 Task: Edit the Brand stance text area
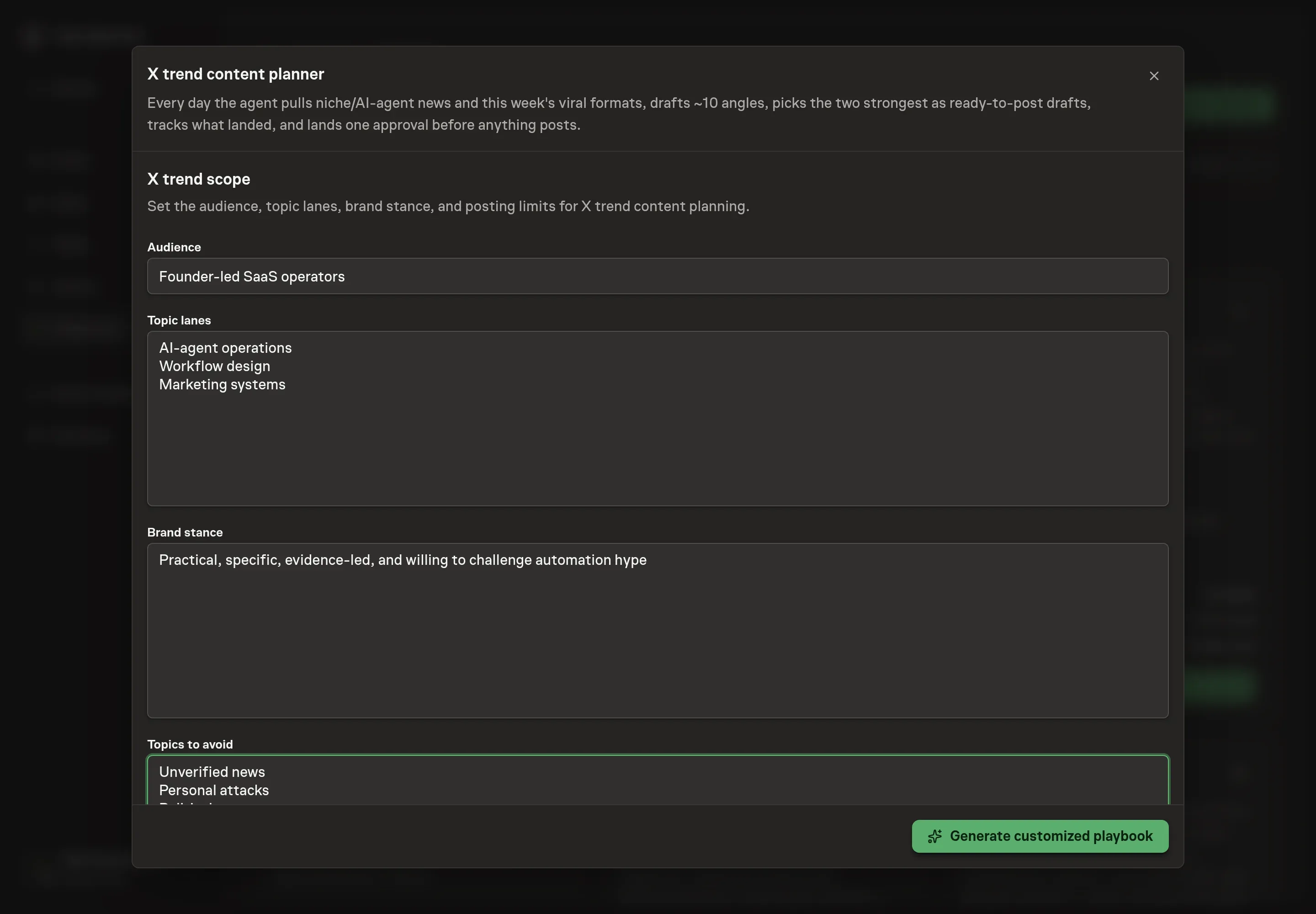click(x=658, y=631)
